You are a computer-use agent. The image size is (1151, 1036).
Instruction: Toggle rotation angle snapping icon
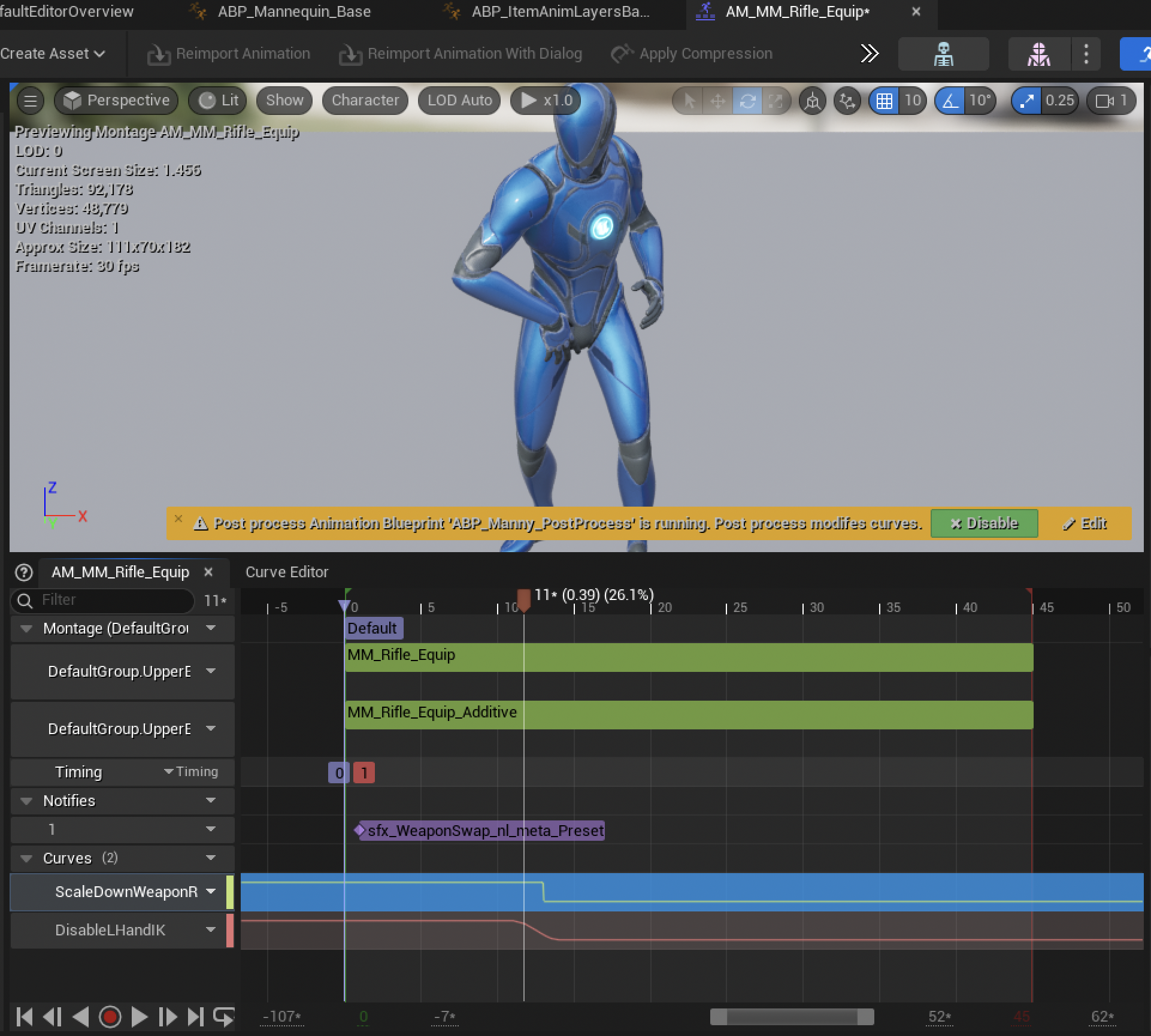[x=950, y=101]
